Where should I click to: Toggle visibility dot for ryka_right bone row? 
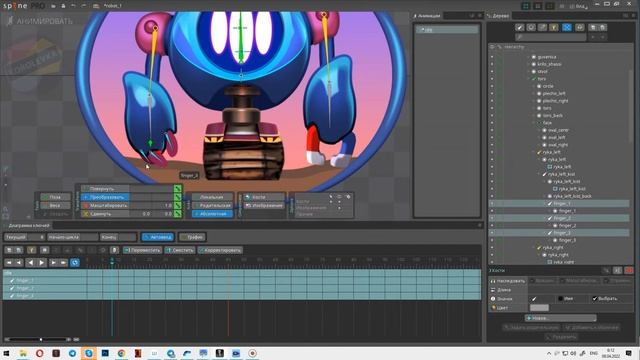tap(492, 247)
